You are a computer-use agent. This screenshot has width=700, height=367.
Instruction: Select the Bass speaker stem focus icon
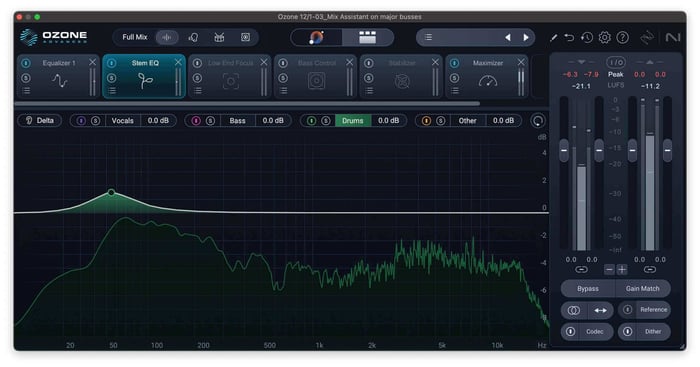246,38
